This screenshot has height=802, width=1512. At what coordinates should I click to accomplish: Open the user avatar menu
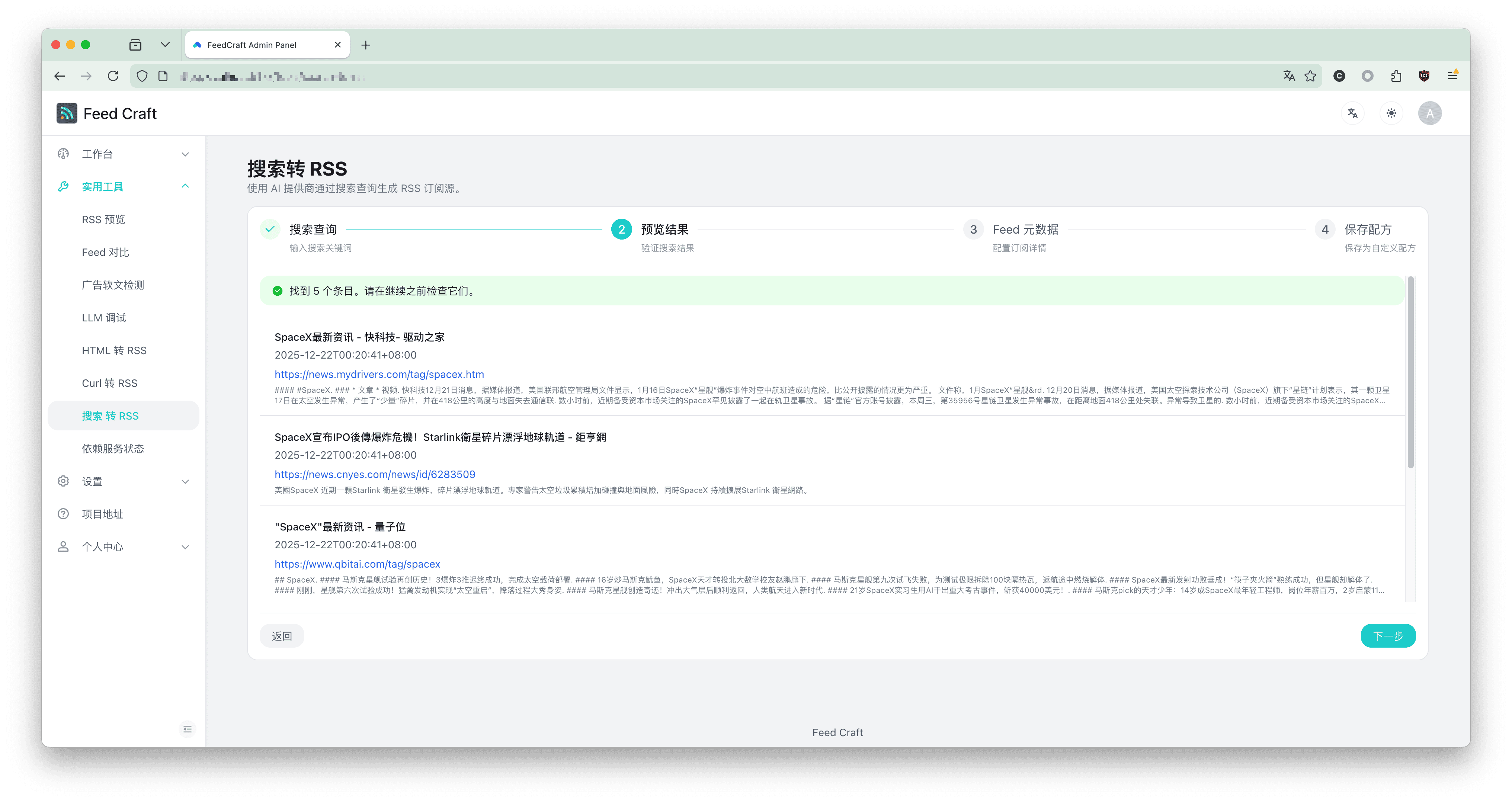point(1430,113)
